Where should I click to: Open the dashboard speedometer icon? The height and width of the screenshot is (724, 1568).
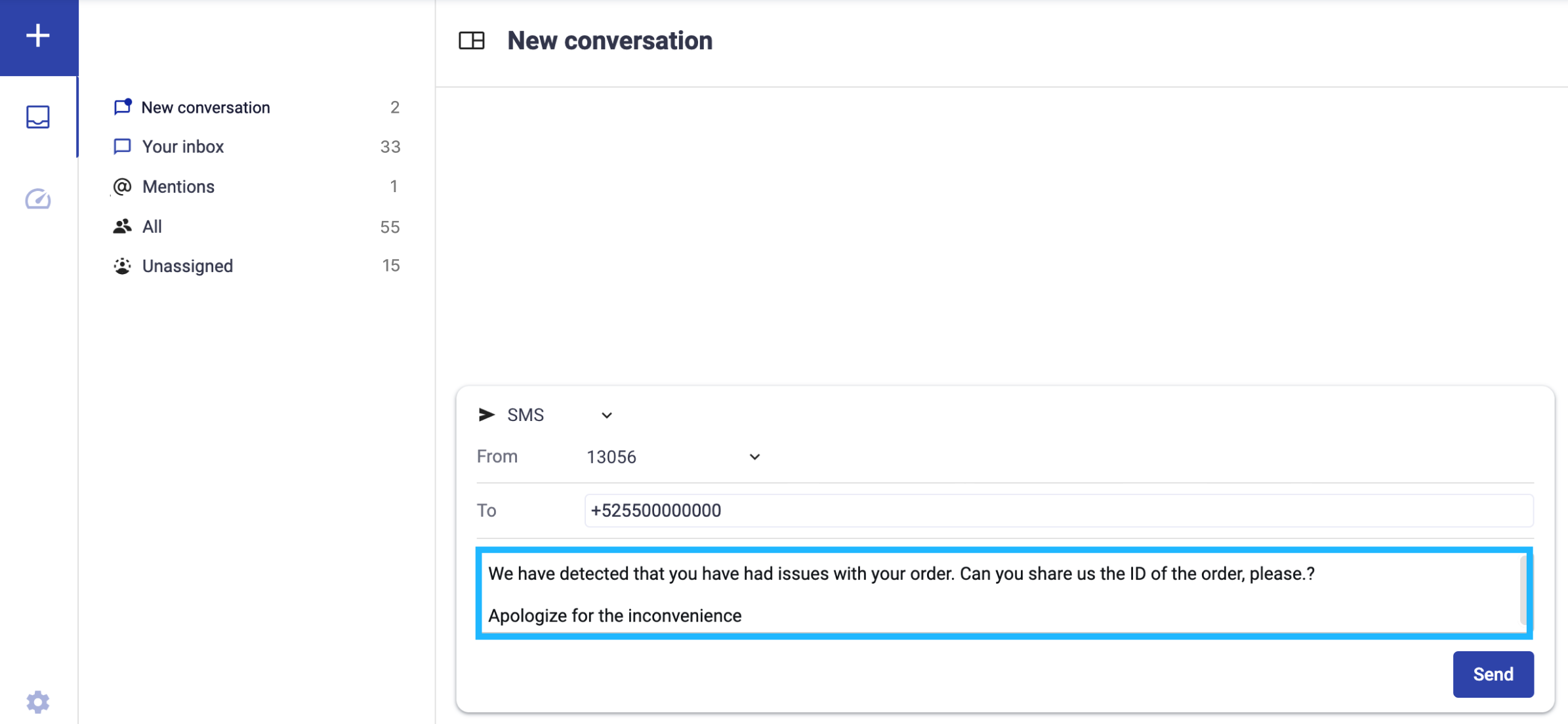coord(38,198)
